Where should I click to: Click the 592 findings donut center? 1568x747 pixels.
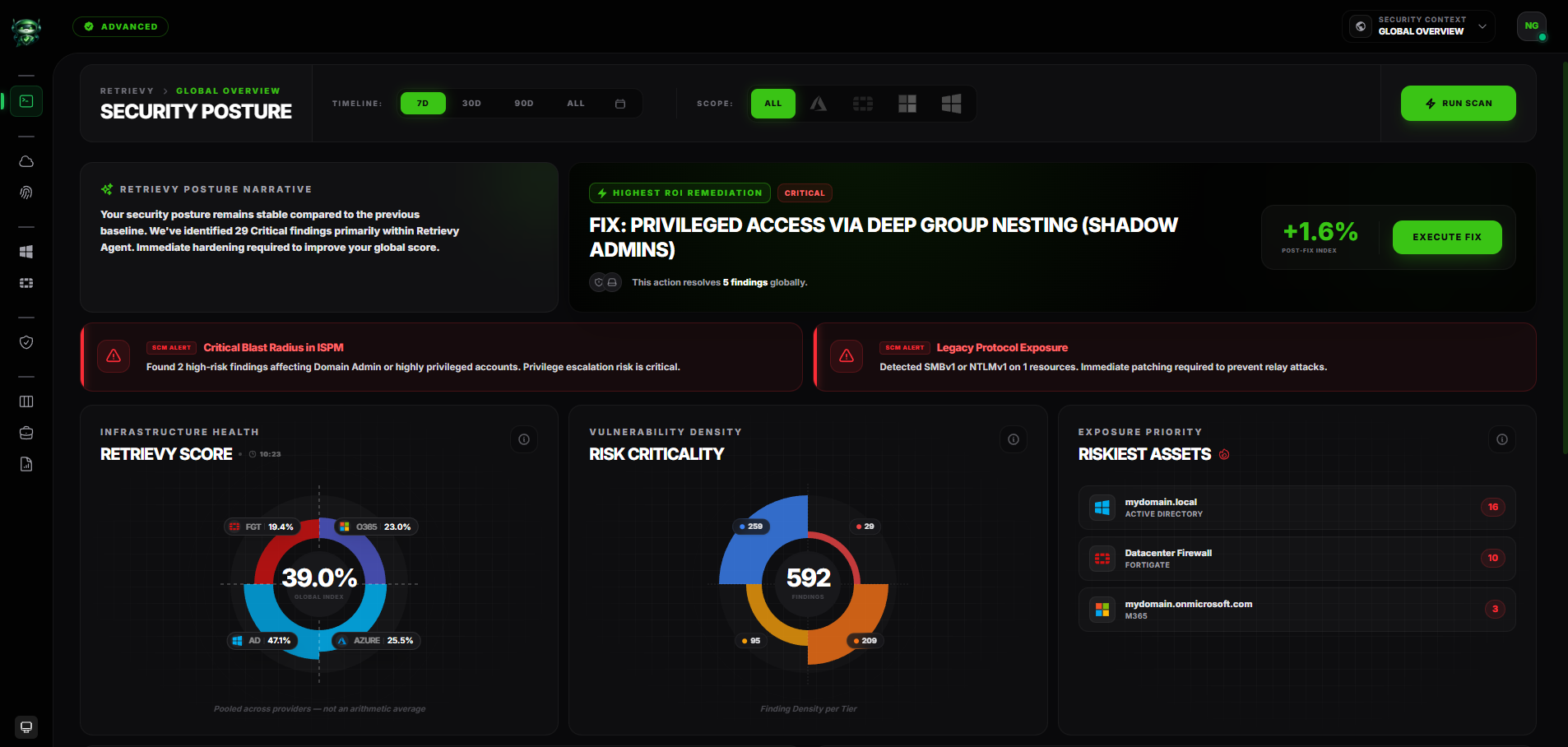pyautogui.click(x=808, y=579)
